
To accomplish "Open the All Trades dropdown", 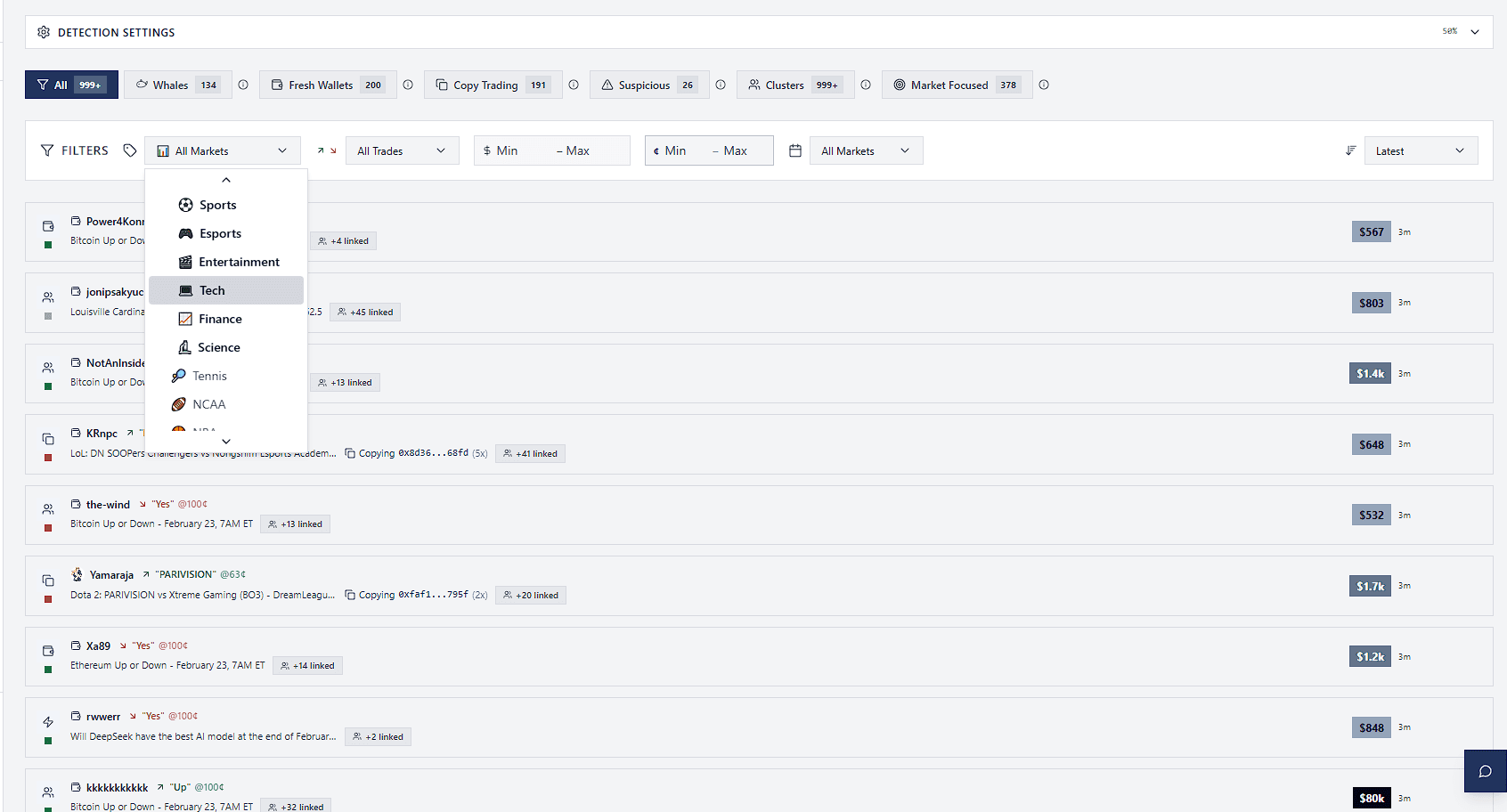I will click(402, 150).
